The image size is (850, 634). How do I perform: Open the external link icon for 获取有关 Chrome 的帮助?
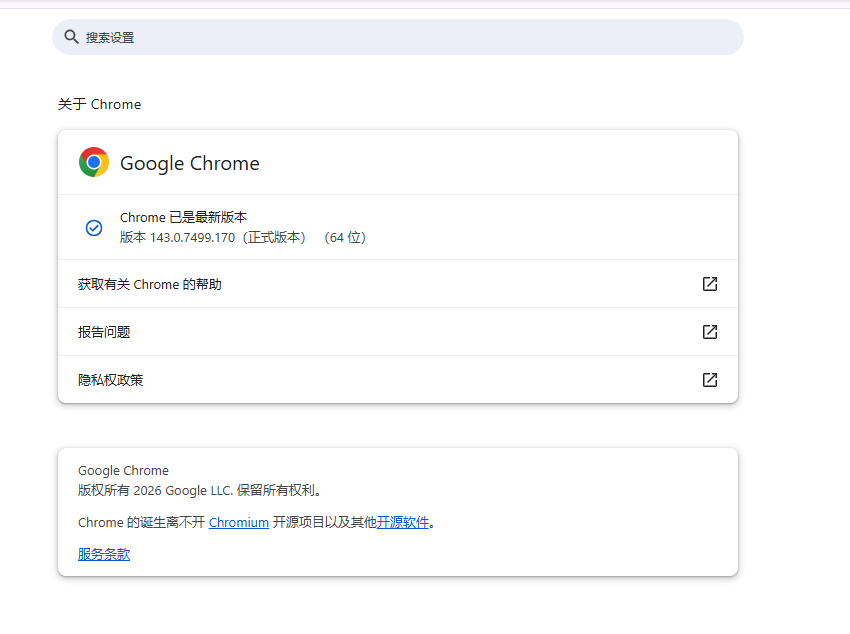710,284
